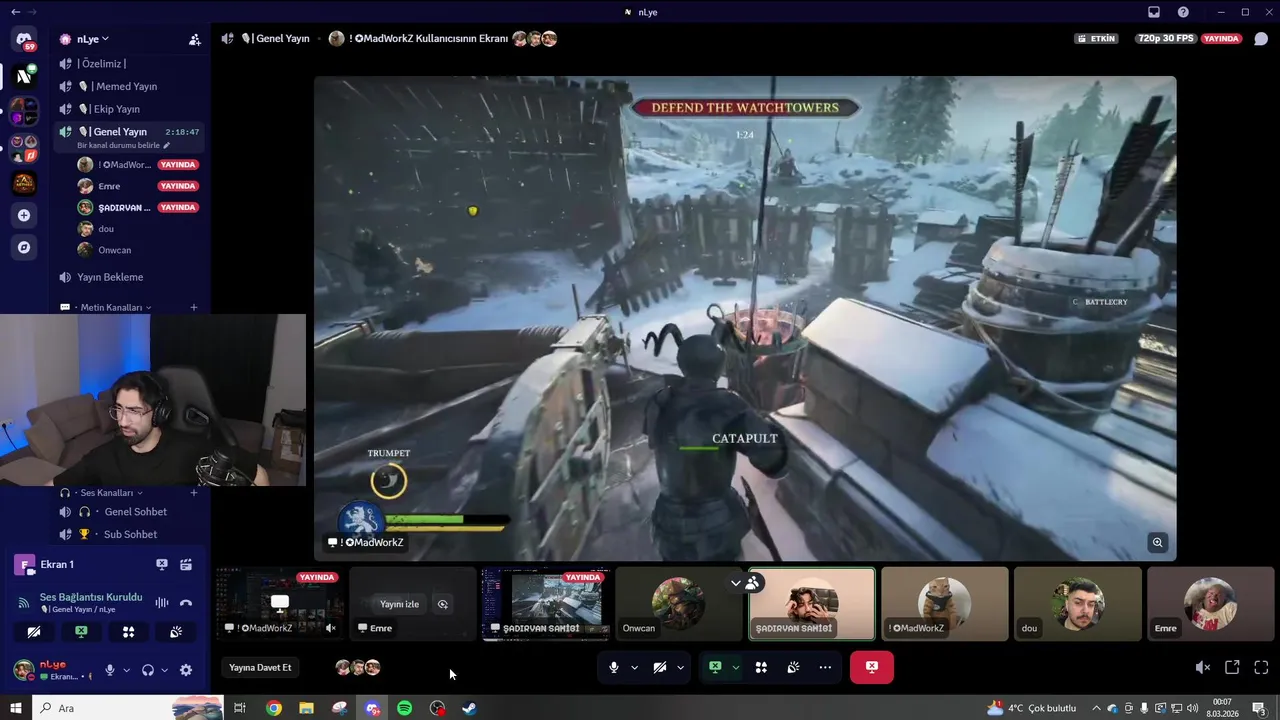The image size is (1280, 720).
Task: Focus the dou participant tile
Action: [1077, 604]
